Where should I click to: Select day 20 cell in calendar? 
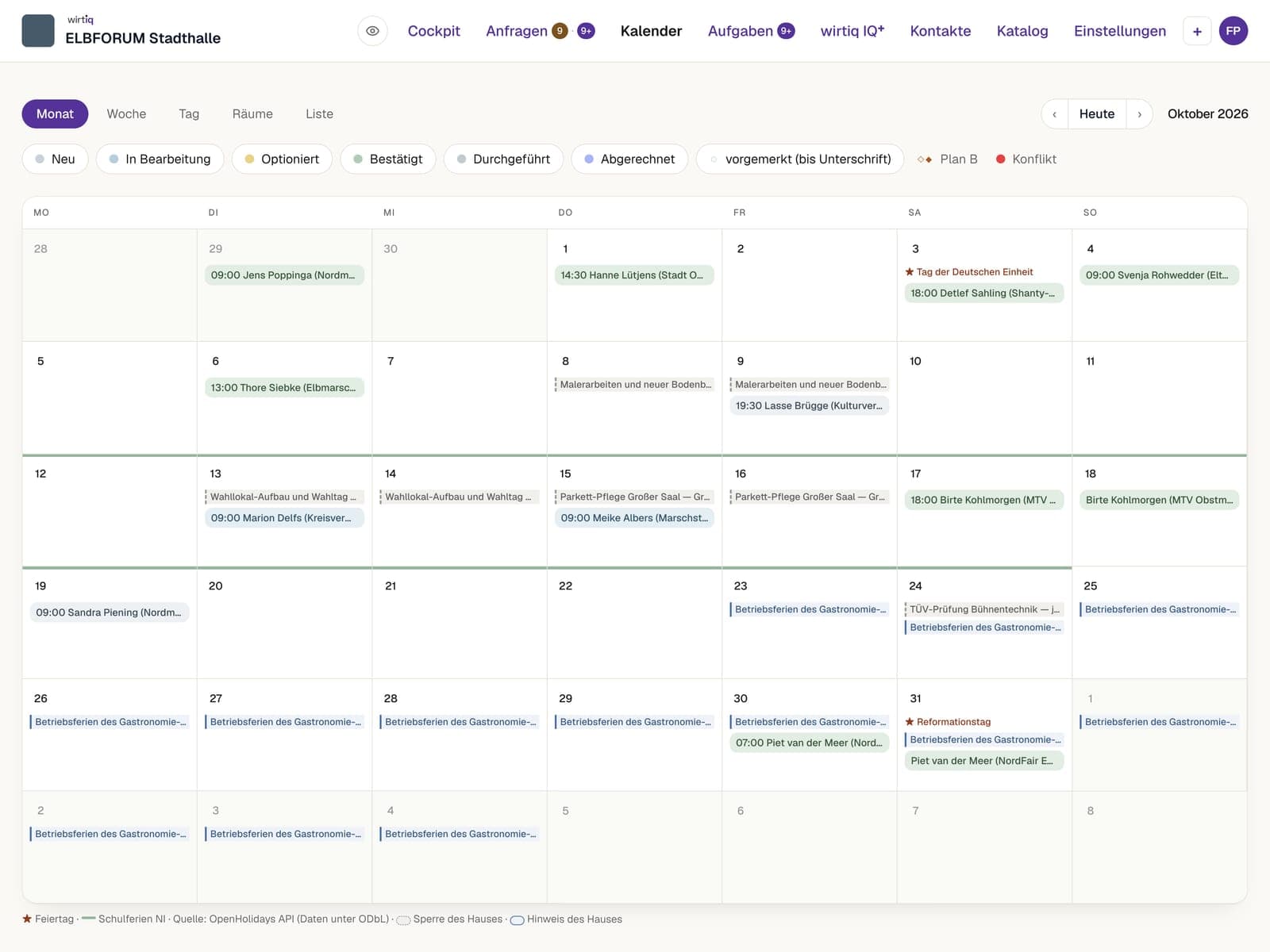[x=284, y=623]
